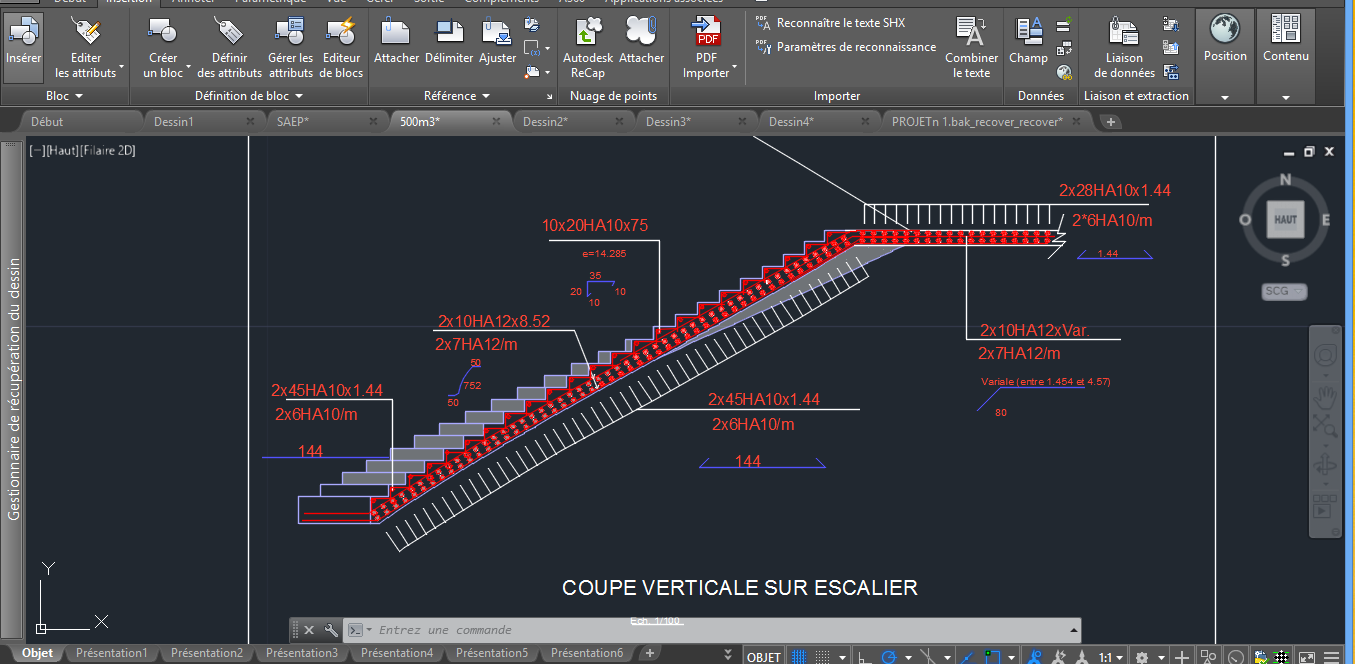
Task: Toggle isometric drafting in status bar
Action: 929,657
